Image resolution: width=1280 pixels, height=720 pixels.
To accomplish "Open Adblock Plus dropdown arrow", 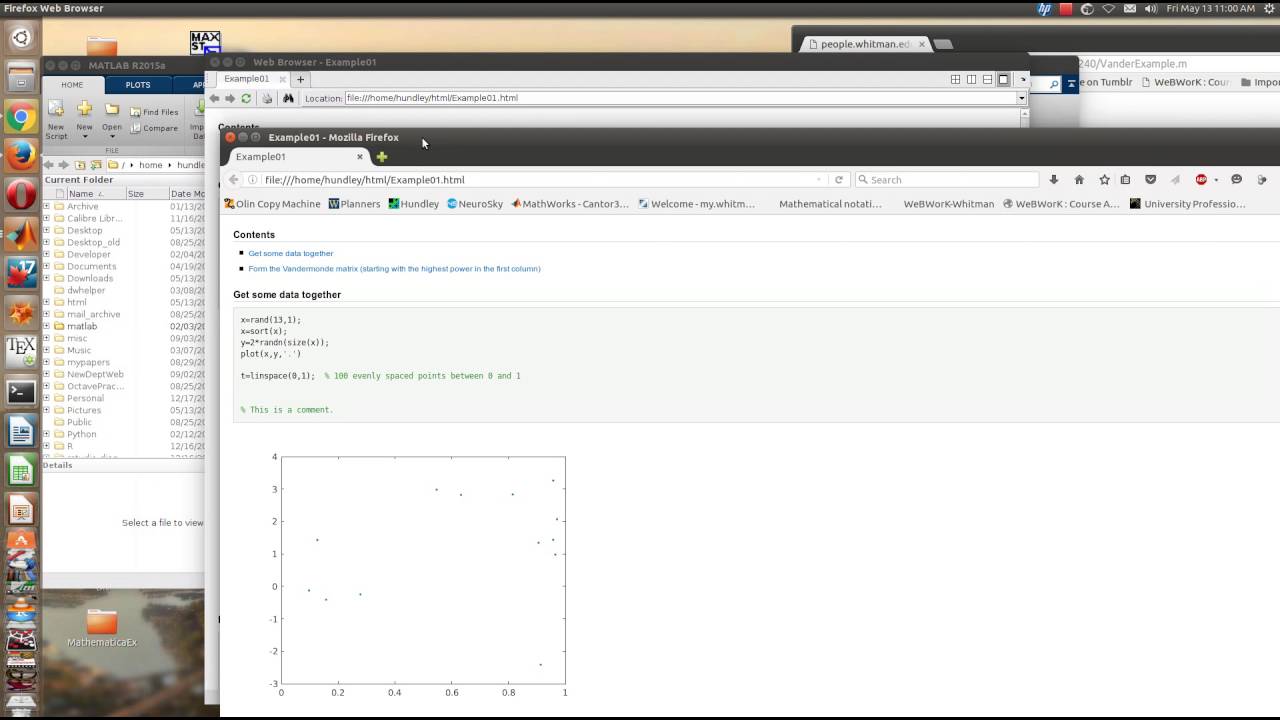I will 1216,180.
